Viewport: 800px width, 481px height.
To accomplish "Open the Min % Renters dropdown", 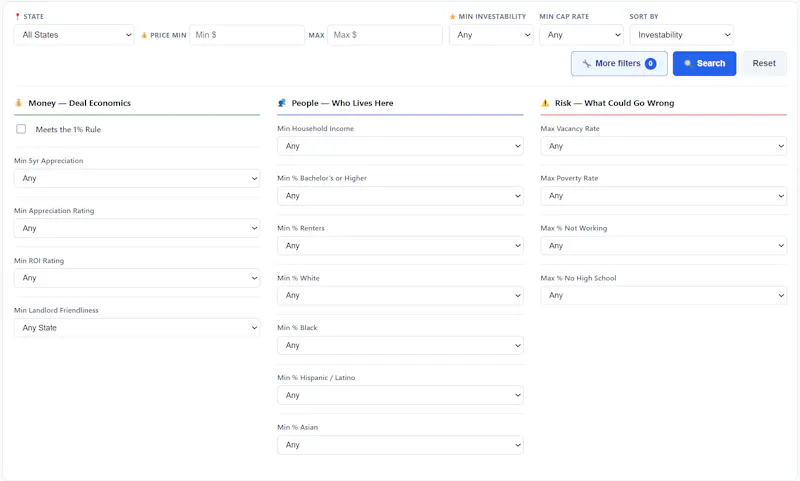I will pos(401,245).
